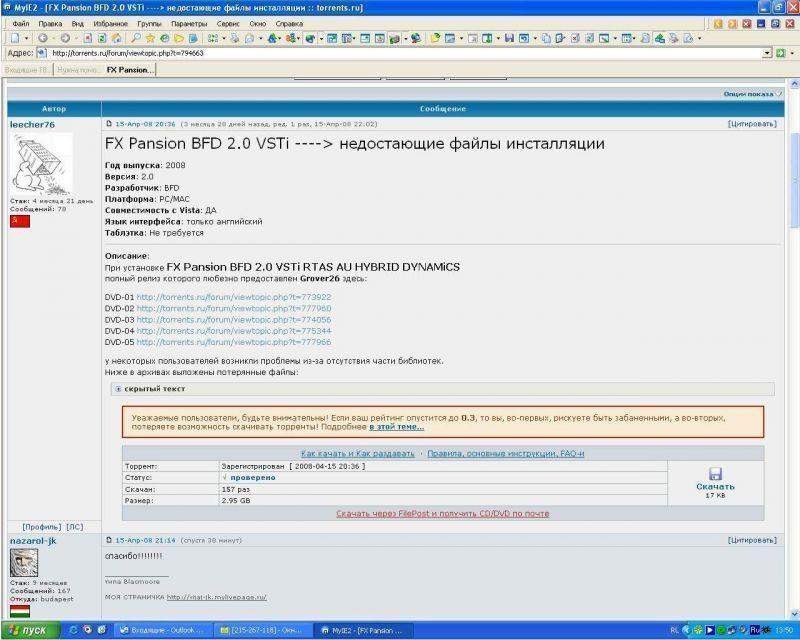Go to the Home page icon

(x=117, y=38)
